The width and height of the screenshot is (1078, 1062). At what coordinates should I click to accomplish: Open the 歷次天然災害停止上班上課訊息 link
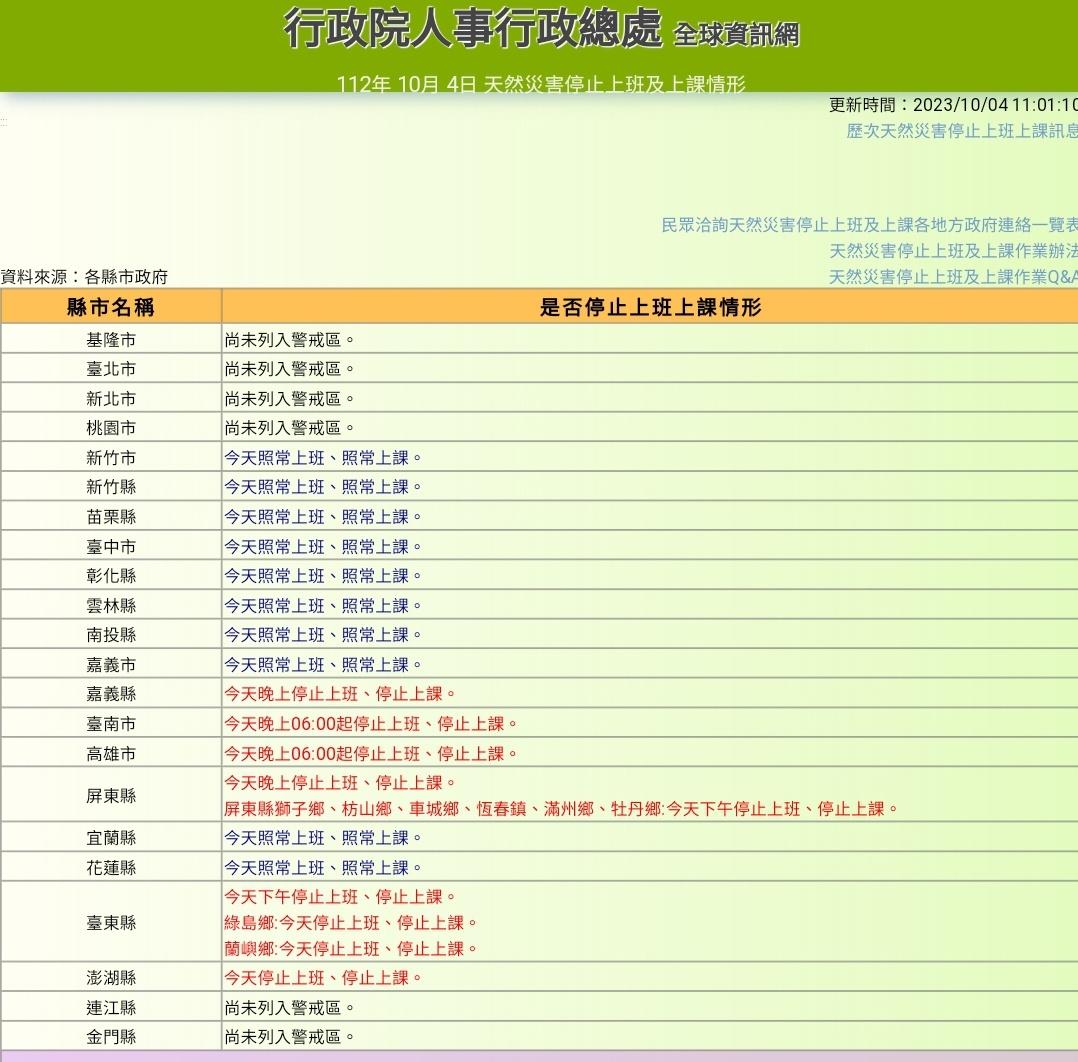pyautogui.click(x=962, y=131)
